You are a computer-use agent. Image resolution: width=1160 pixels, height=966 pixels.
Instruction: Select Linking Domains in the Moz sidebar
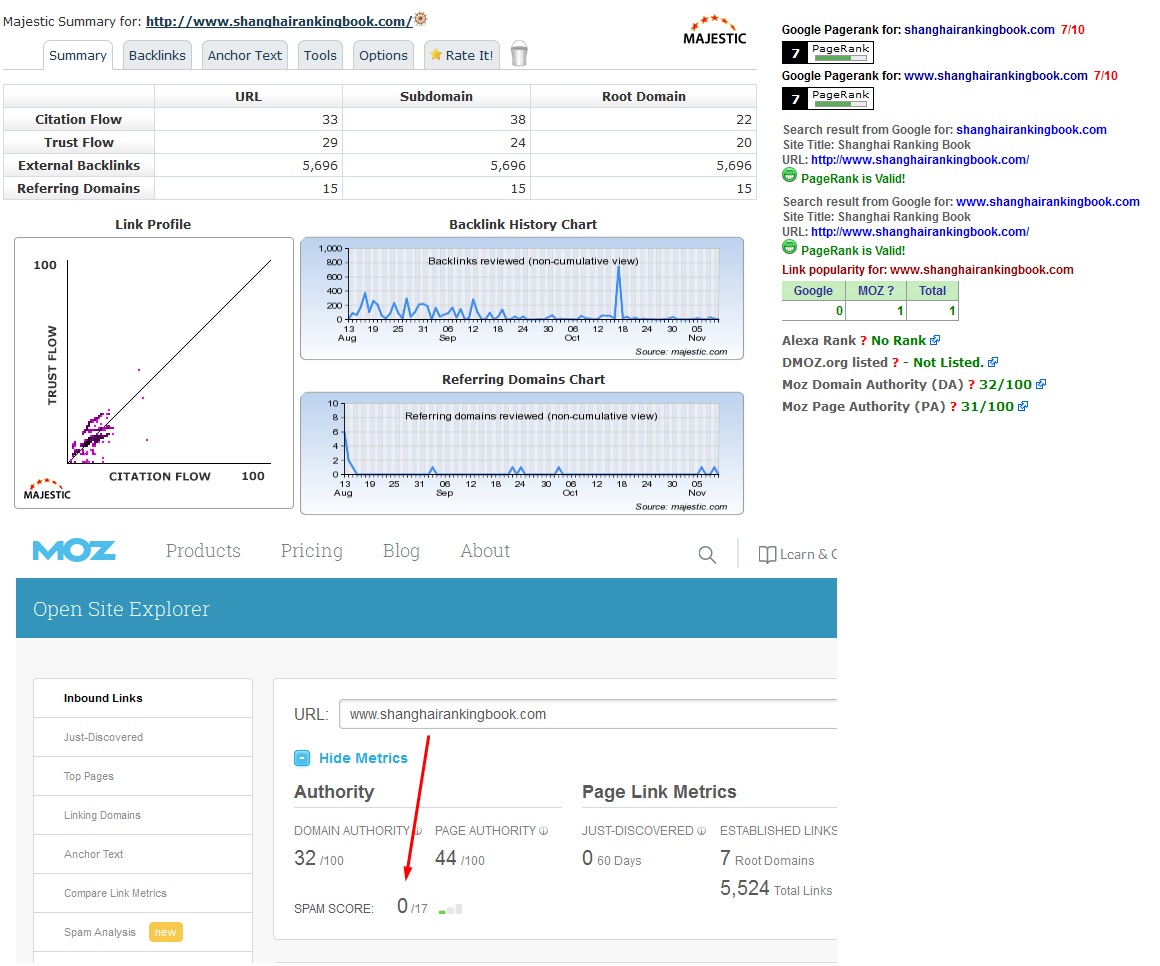tap(102, 815)
